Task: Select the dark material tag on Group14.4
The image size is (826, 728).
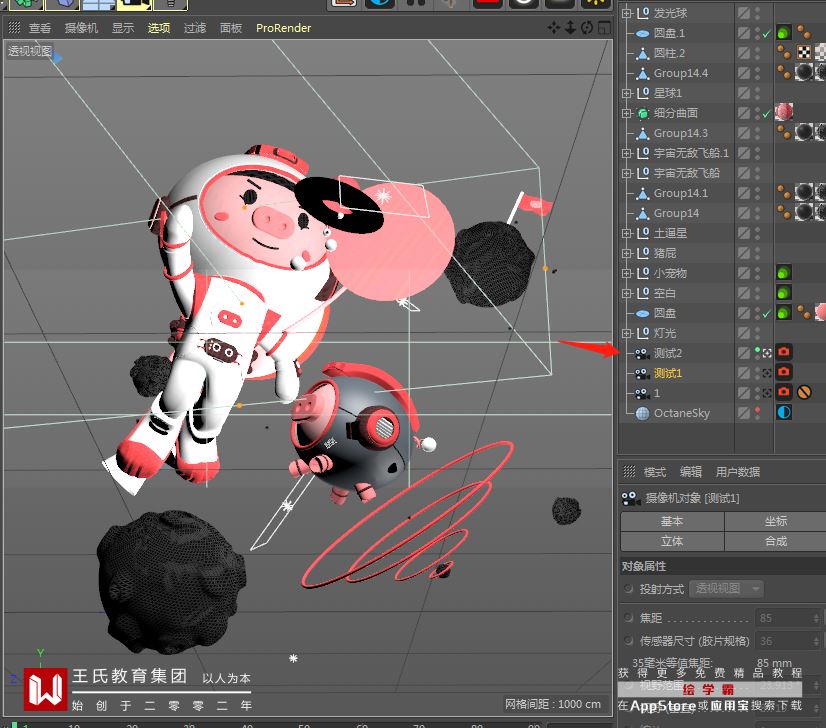Action: click(x=804, y=72)
